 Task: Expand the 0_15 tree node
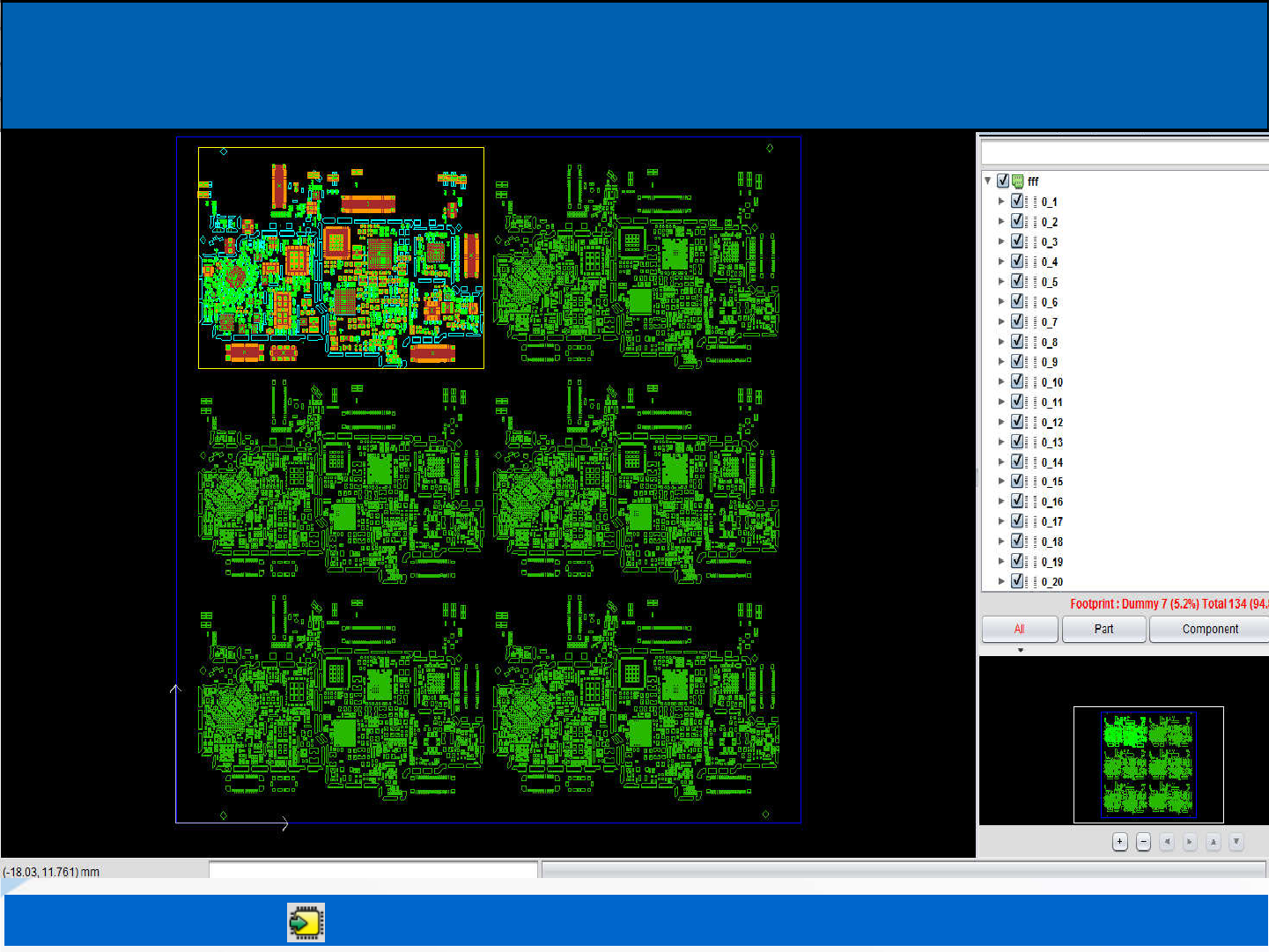tap(1001, 482)
